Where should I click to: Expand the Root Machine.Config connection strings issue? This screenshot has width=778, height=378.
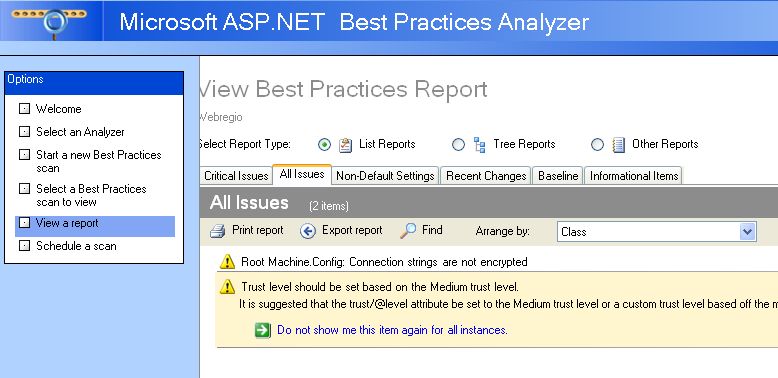pyautogui.click(x=498, y=262)
